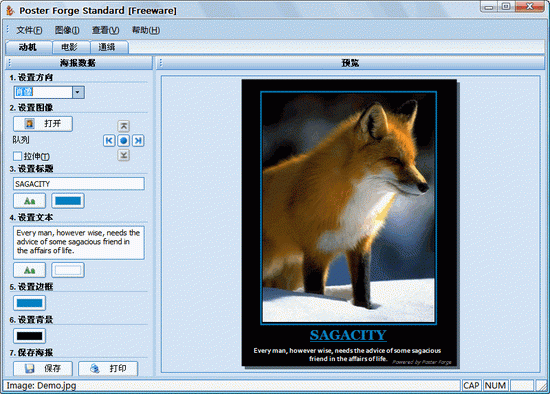
Task: Click the 保存 save poster button
Action: coord(43,368)
